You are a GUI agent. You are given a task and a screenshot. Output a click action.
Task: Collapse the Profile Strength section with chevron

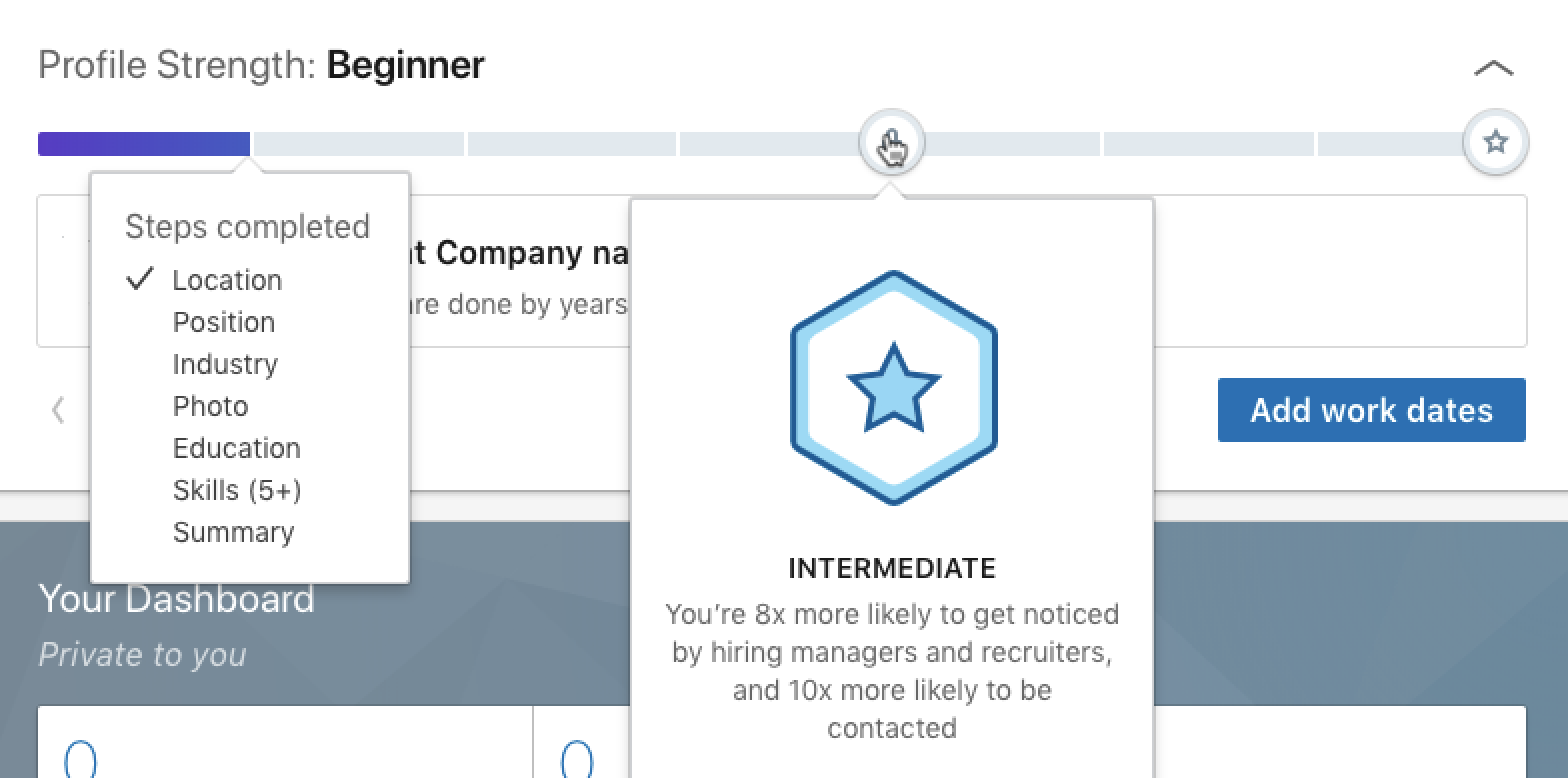coord(1493,69)
